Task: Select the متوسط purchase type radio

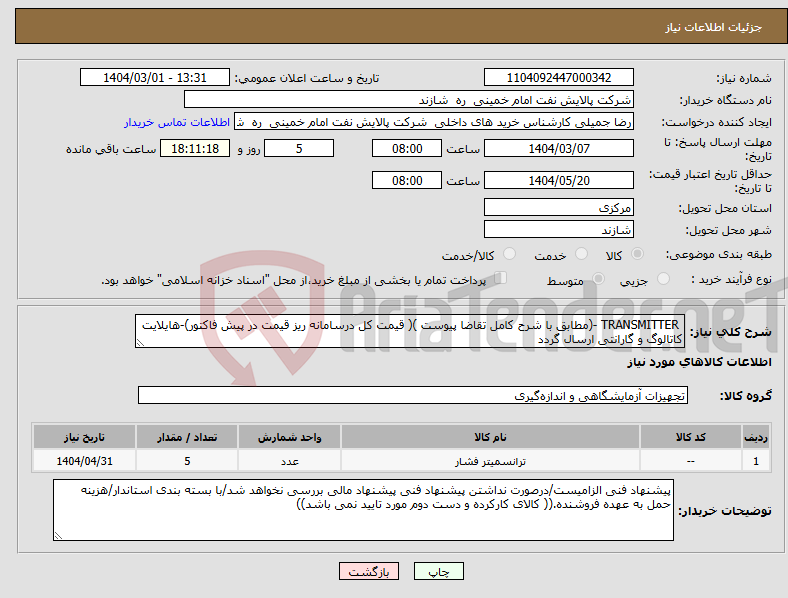Action: (x=598, y=278)
